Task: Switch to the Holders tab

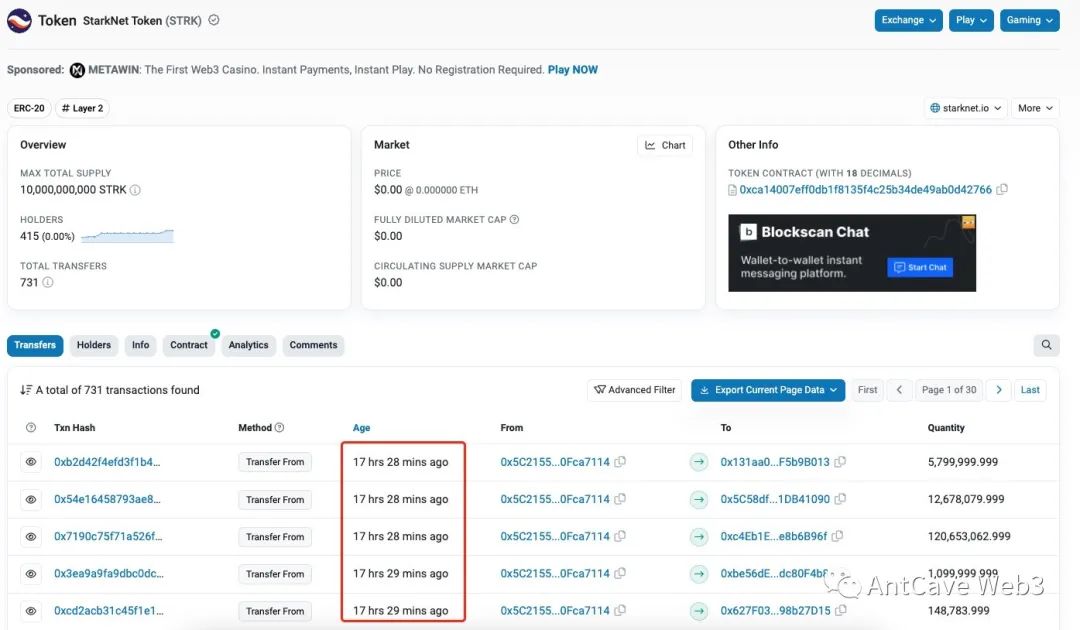Action: (94, 345)
